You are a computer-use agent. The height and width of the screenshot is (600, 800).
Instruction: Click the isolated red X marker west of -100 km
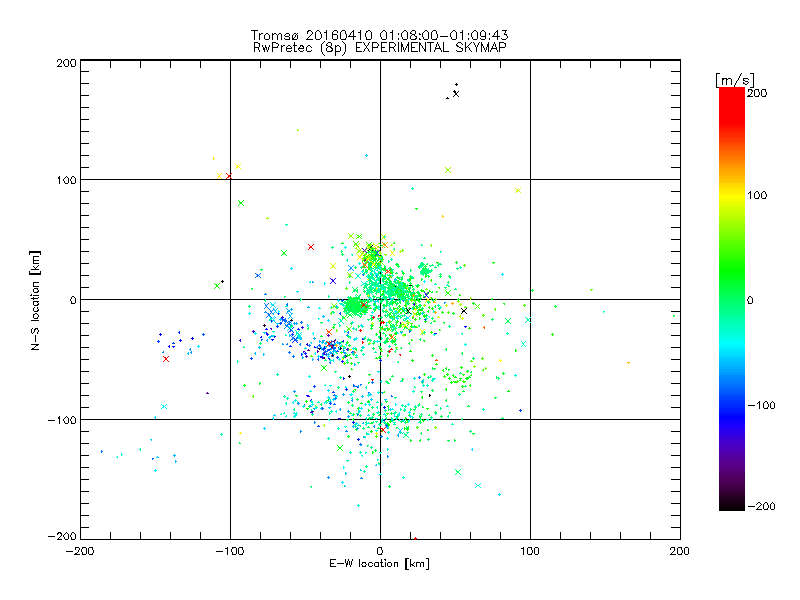point(166,359)
